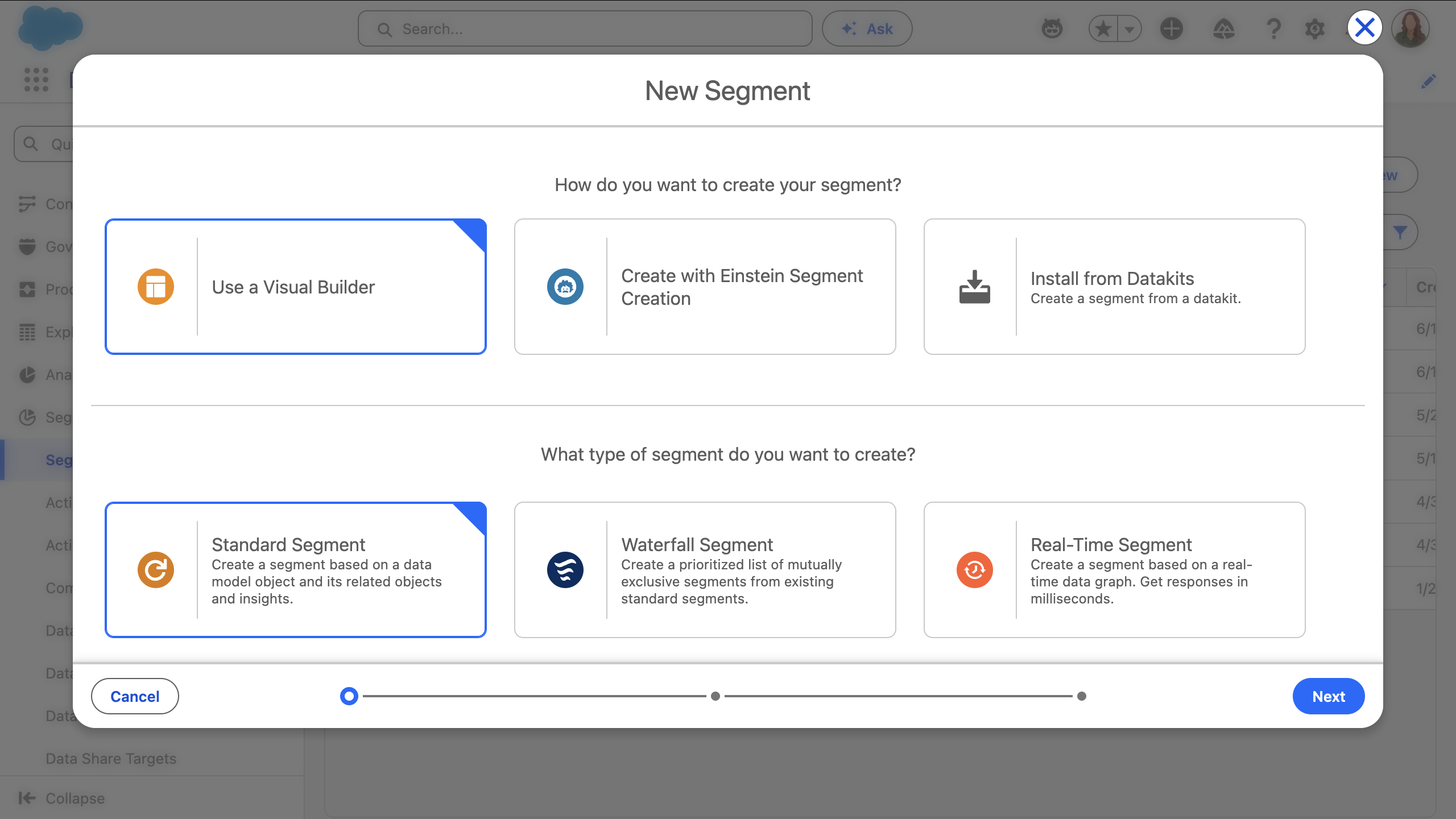The image size is (1456, 819).
Task: Select the Use a Visual Builder card
Action: 296,287
